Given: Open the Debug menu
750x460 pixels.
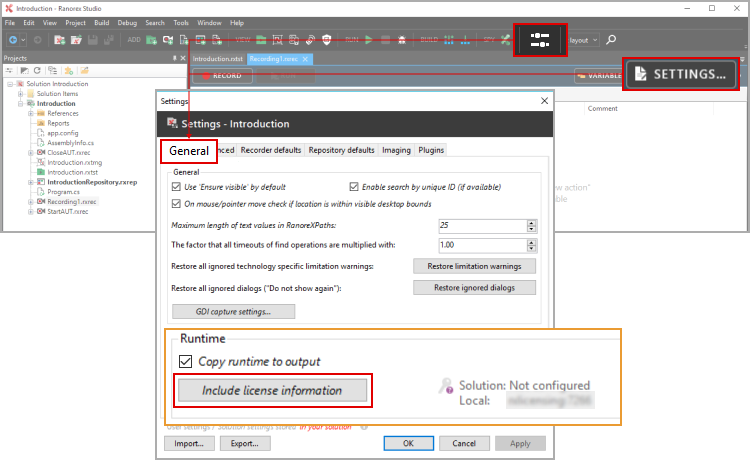Looking at the screenshot, I should 127,23.
